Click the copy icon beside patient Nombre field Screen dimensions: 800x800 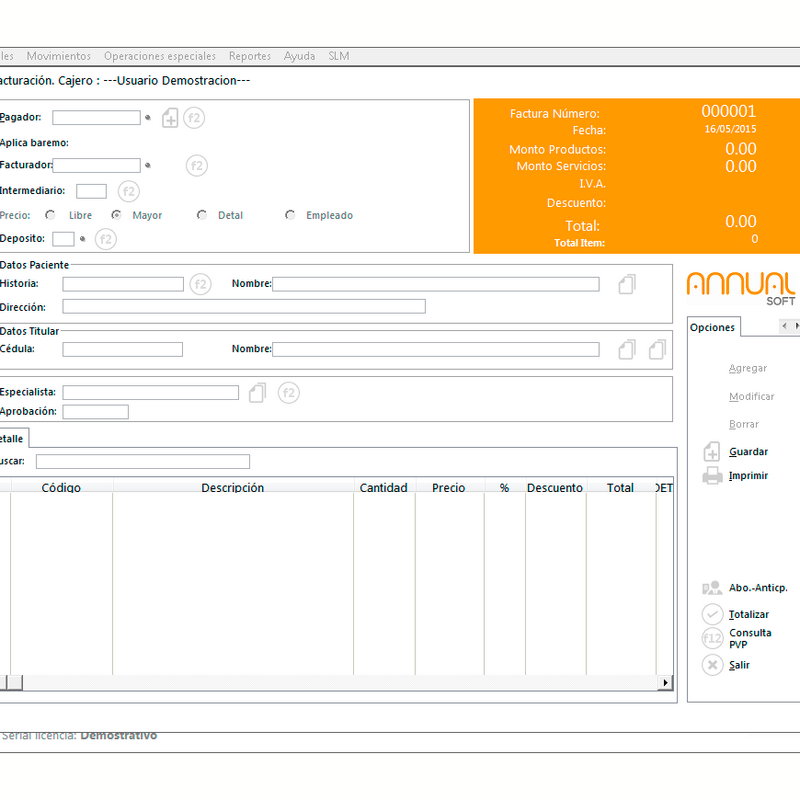tap(627, 284)
